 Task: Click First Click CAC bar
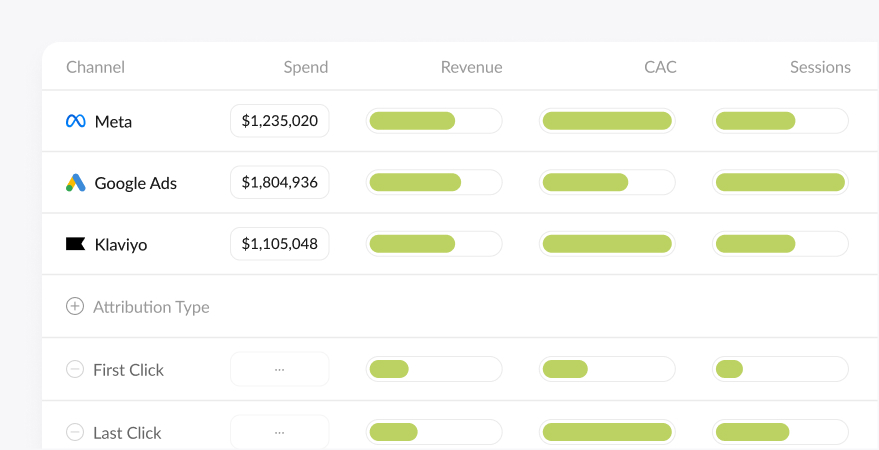pyautogui.click(x=607, y=369)
